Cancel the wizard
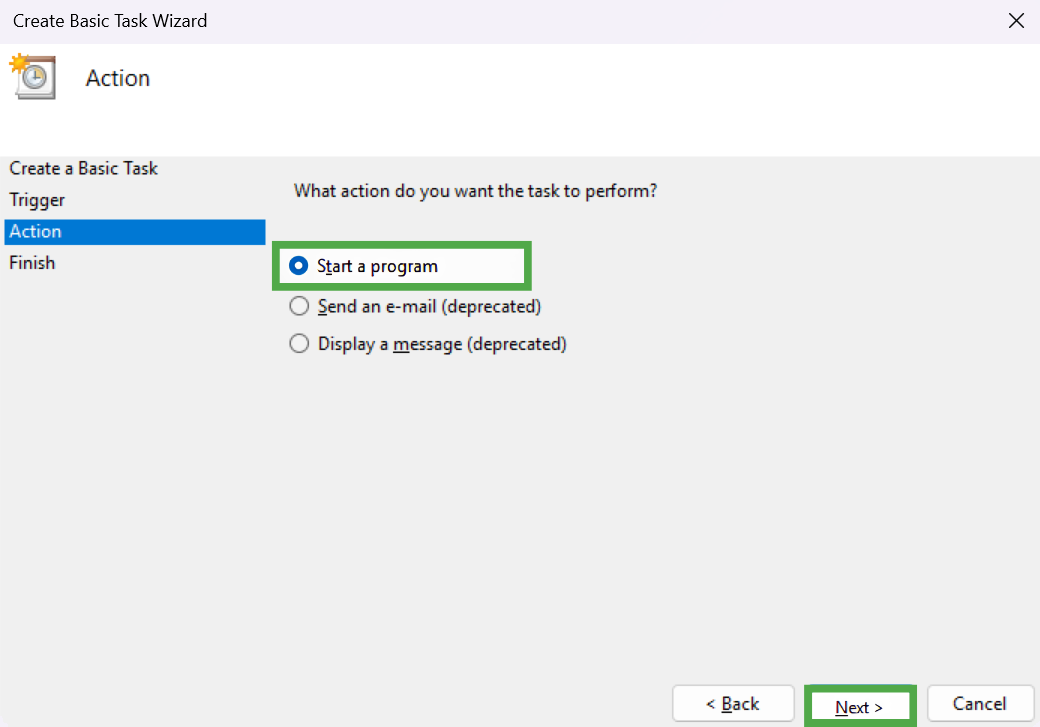Screen dimensions: 1040x727 pyautogui.click(x=980, y=703)
